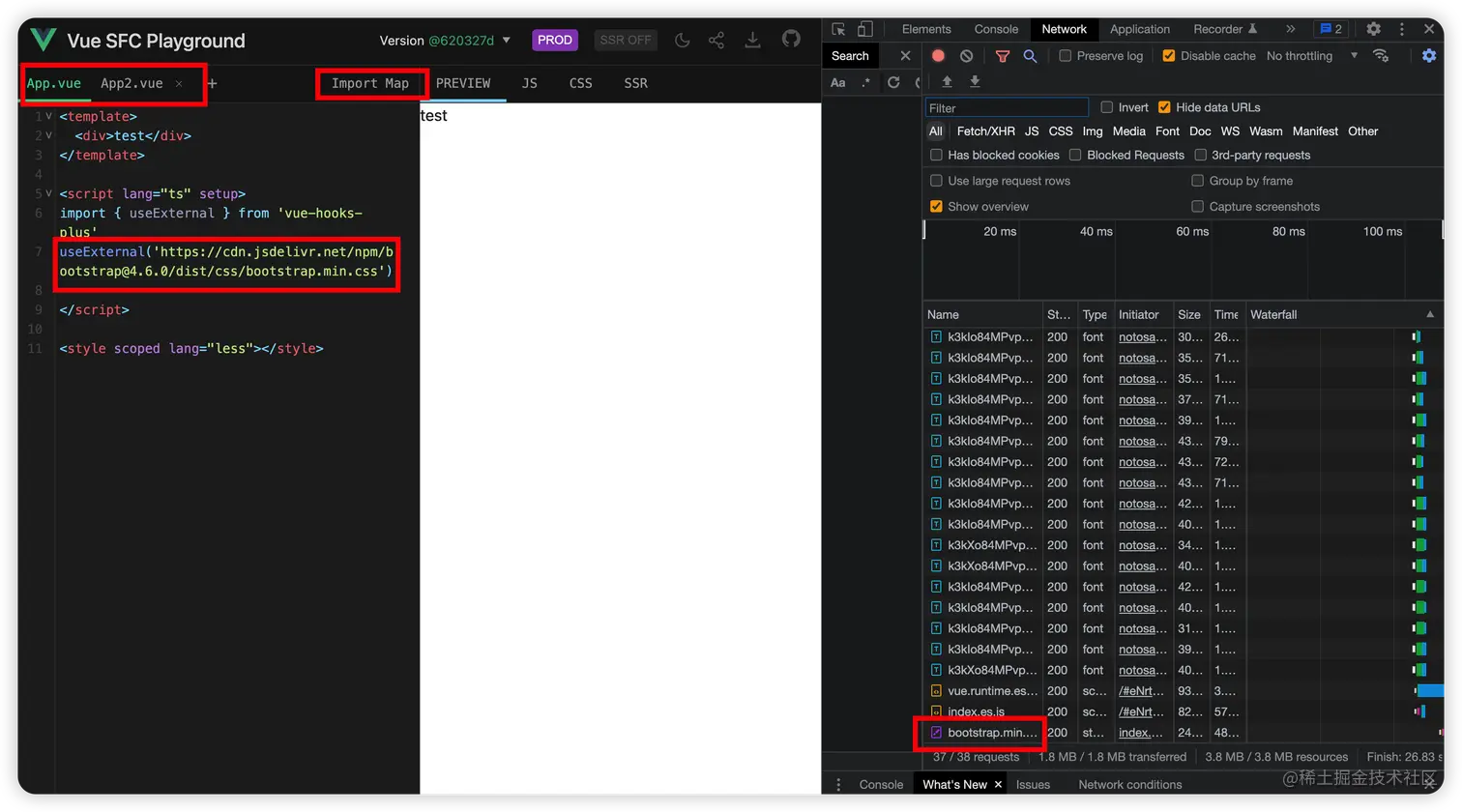
Task: Open the Application tab
Action: coord(1140,29)
